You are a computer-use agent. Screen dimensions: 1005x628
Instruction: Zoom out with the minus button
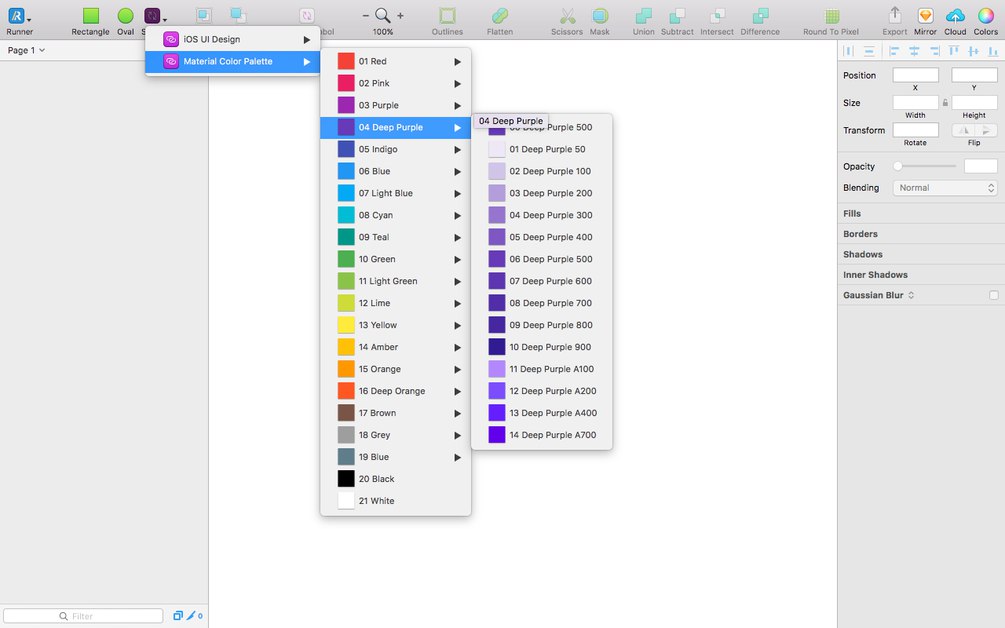[x=365, y=15]
